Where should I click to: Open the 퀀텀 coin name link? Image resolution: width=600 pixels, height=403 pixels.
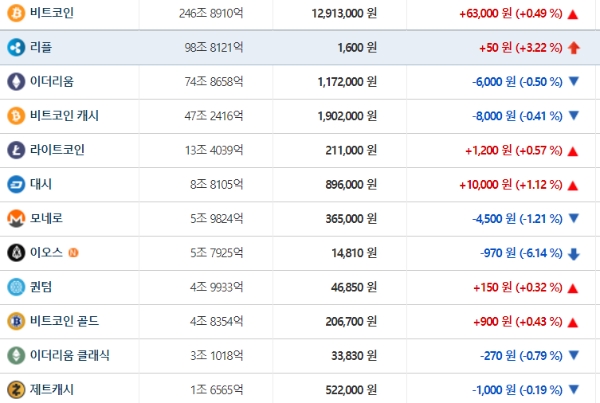coord(41,287)
